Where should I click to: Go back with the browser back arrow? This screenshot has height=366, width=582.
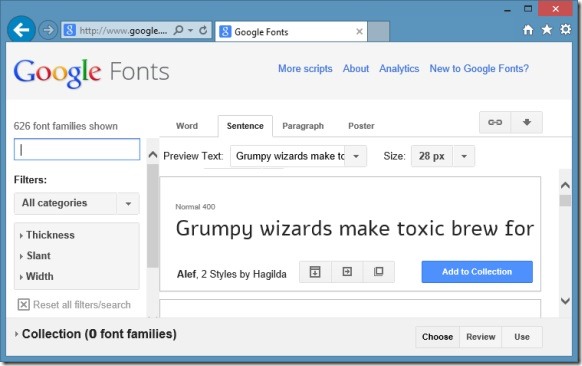[21, 30]
